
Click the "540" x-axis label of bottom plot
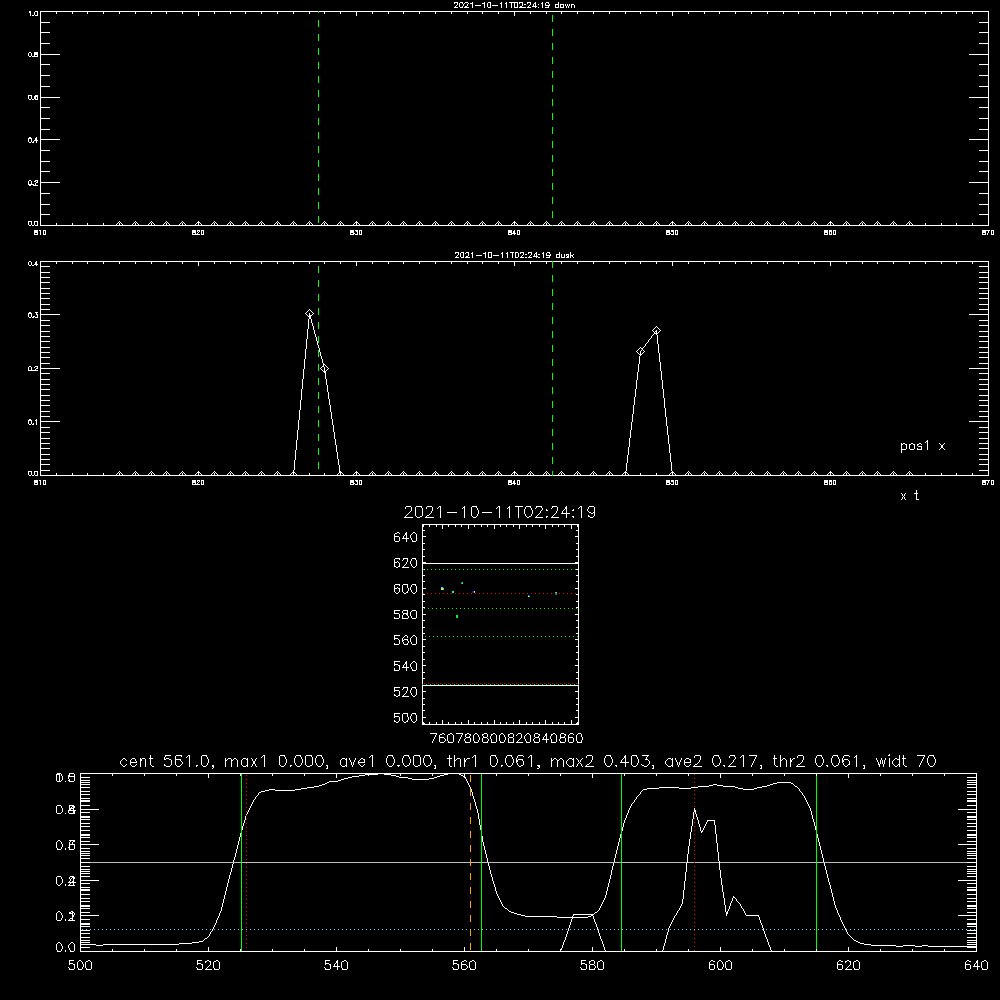tap(336, 966)
